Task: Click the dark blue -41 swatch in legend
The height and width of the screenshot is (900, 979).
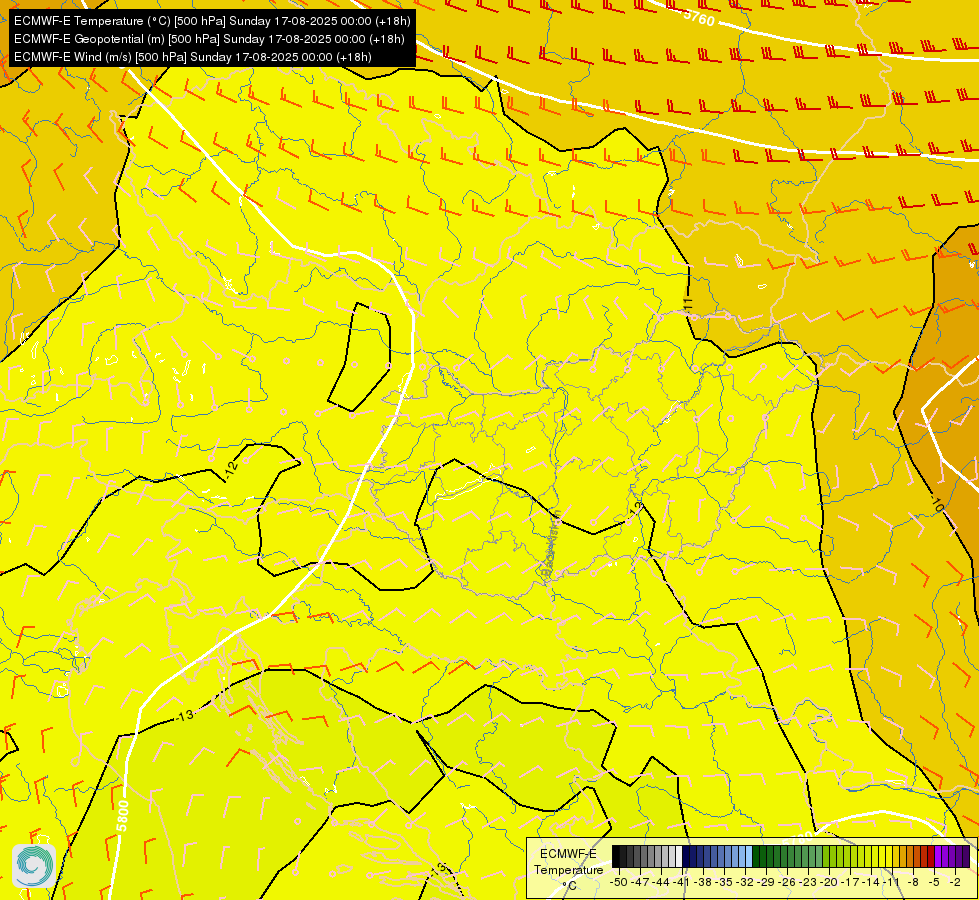Action: 686,856
